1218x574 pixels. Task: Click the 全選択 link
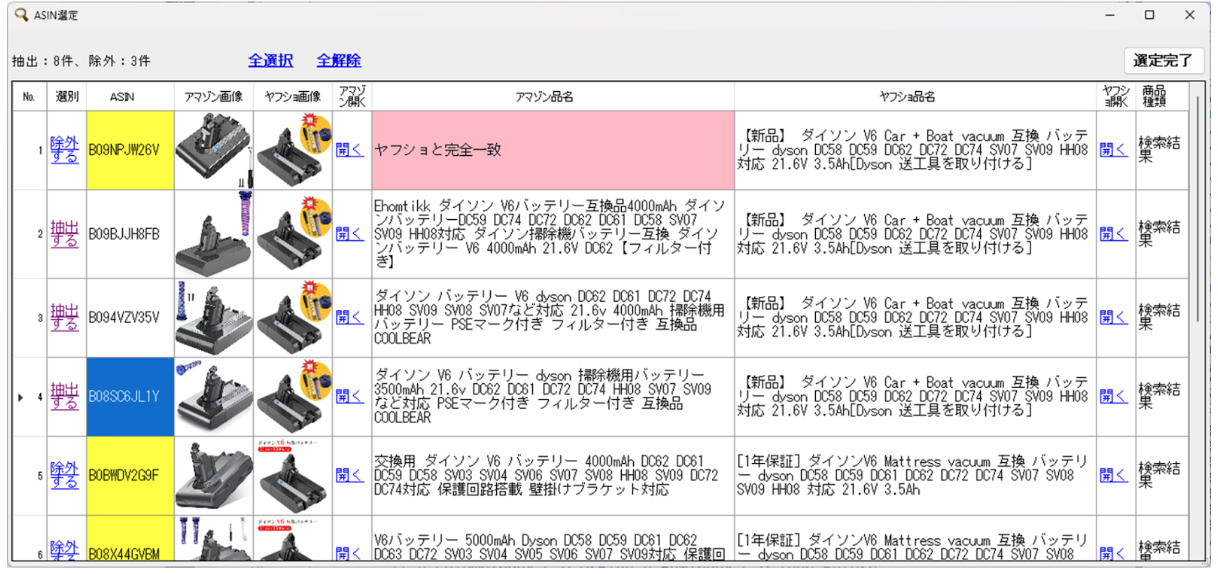coord(270,61)
